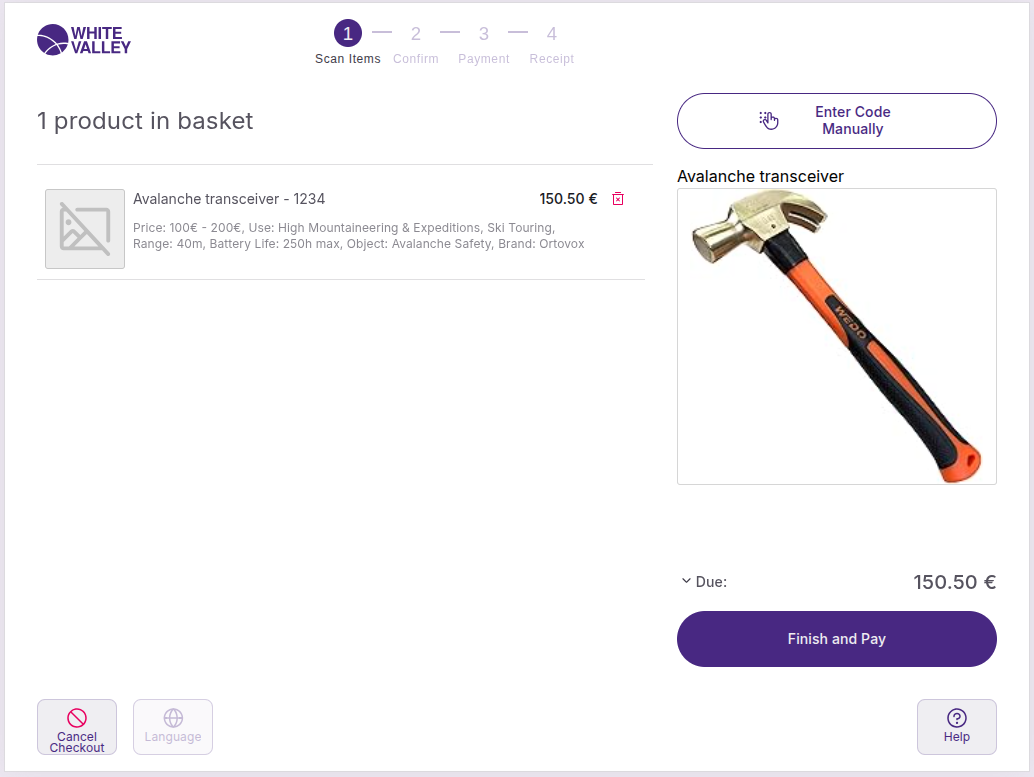This screenshot has width=1034, height=777.
Task: Go to step 4 Receipt
Action: pos(552,34)
